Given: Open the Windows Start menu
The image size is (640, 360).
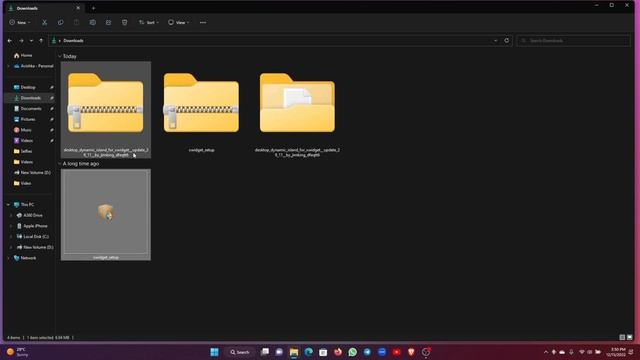Looking at the screenshot, I should pos(214,352).
